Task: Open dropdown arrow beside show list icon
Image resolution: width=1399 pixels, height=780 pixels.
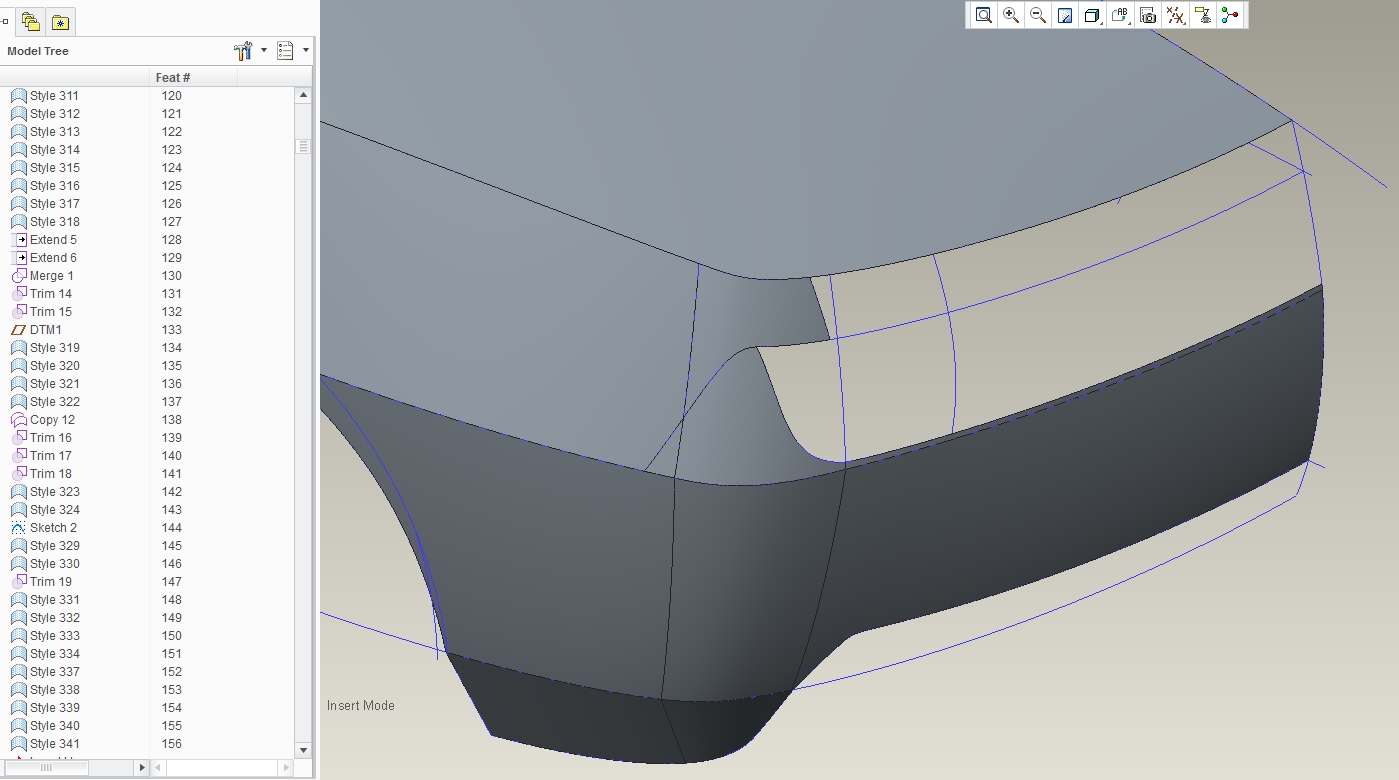Action: pos(306,50)
